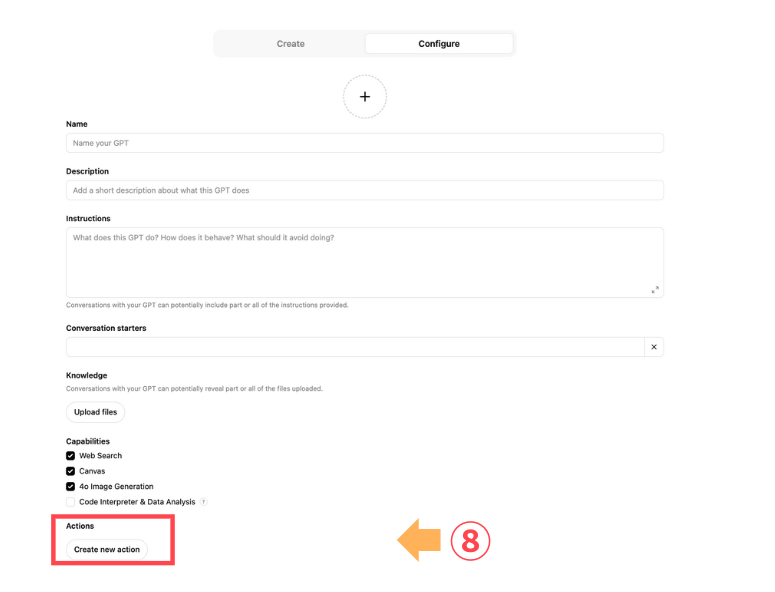Click the circled number 8 annotation marker
This screenshot has height=592, width=775.
(470, 541)
